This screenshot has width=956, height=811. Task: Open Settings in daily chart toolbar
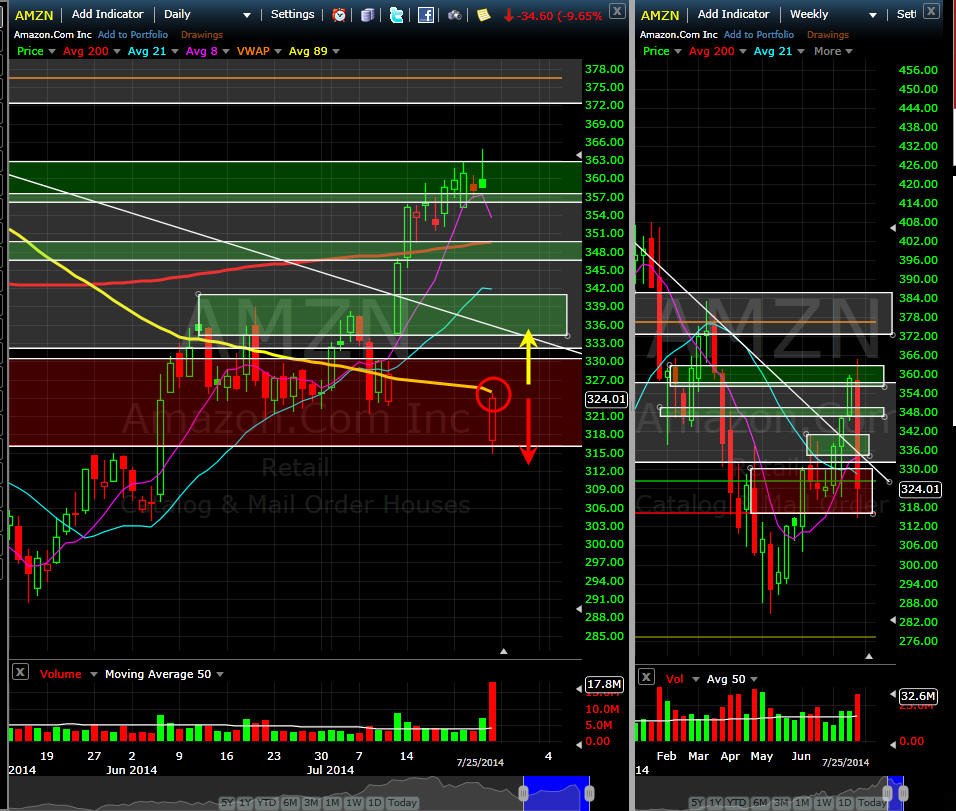click(293, 14)
